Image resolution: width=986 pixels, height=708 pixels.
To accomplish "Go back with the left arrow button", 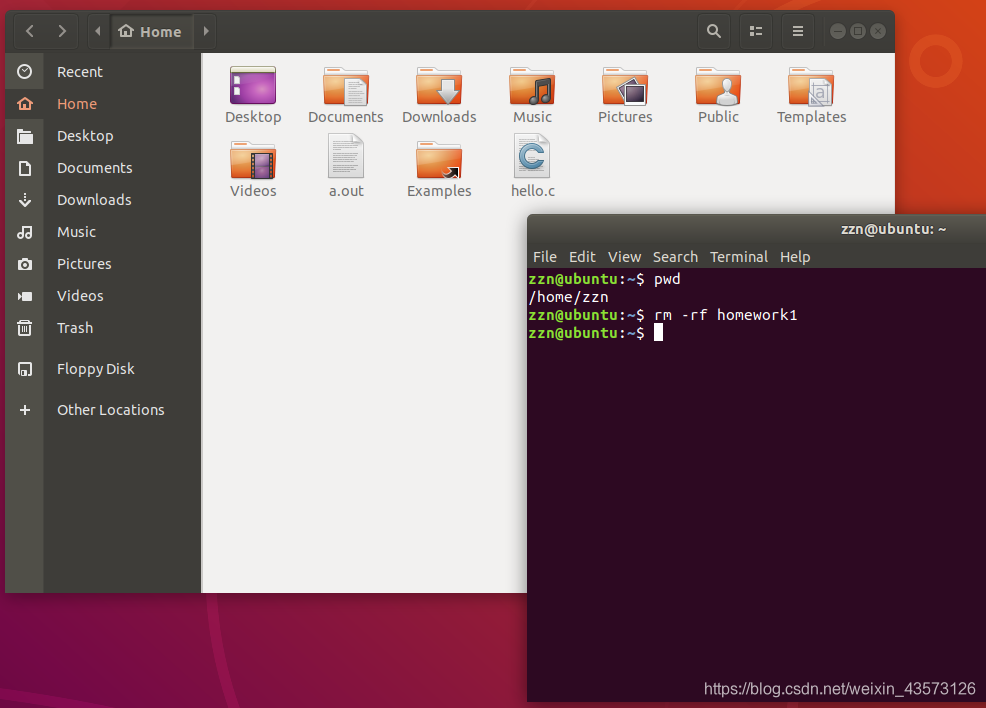I will pyautogui.click(x=30, y=31).
